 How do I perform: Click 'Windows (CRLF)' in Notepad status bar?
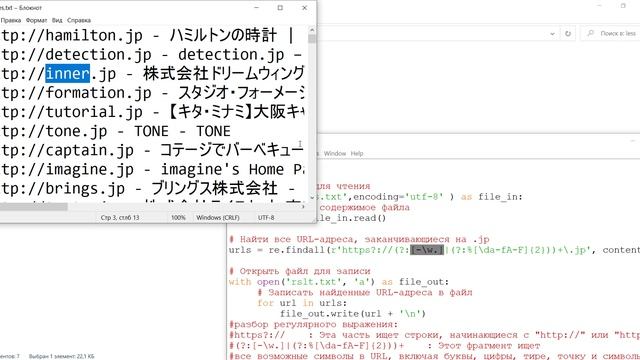(218, 218)
